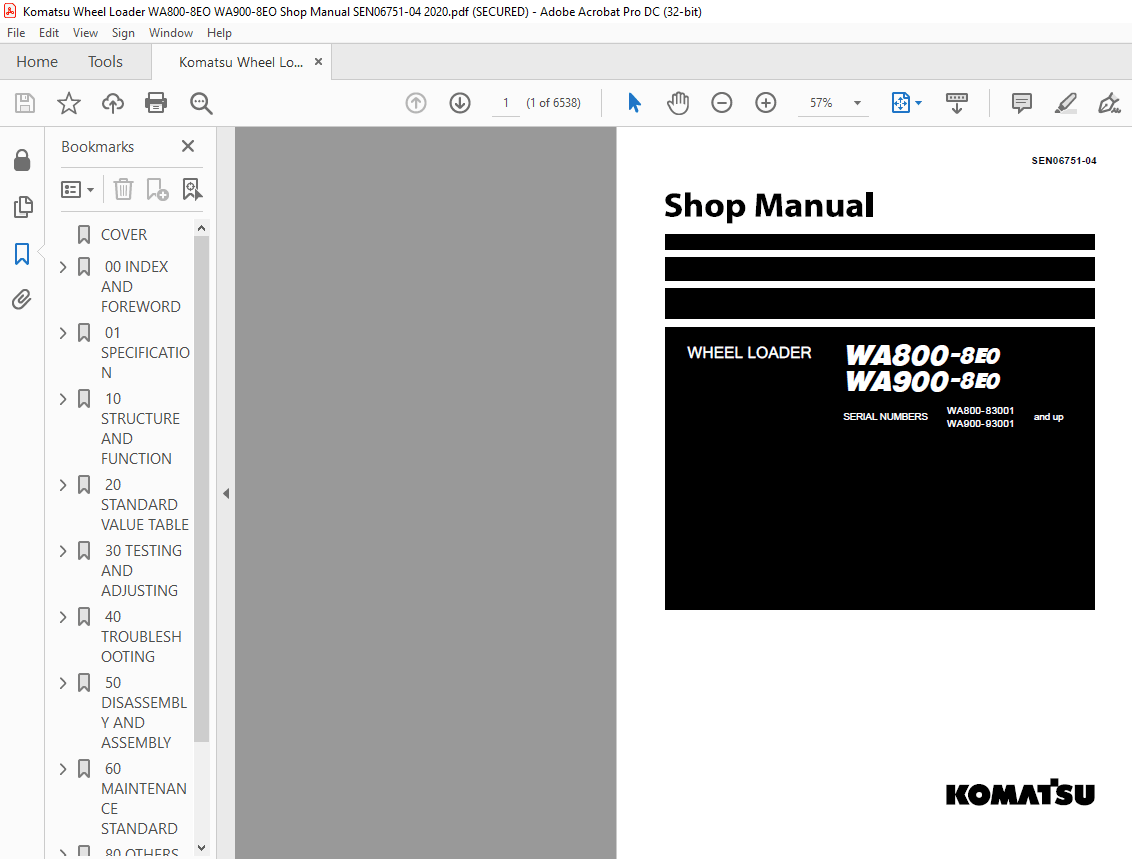Zoom in using the plus button
Image resolution: width=1132 pixels, height=859 pixels.
pos(765,102)
